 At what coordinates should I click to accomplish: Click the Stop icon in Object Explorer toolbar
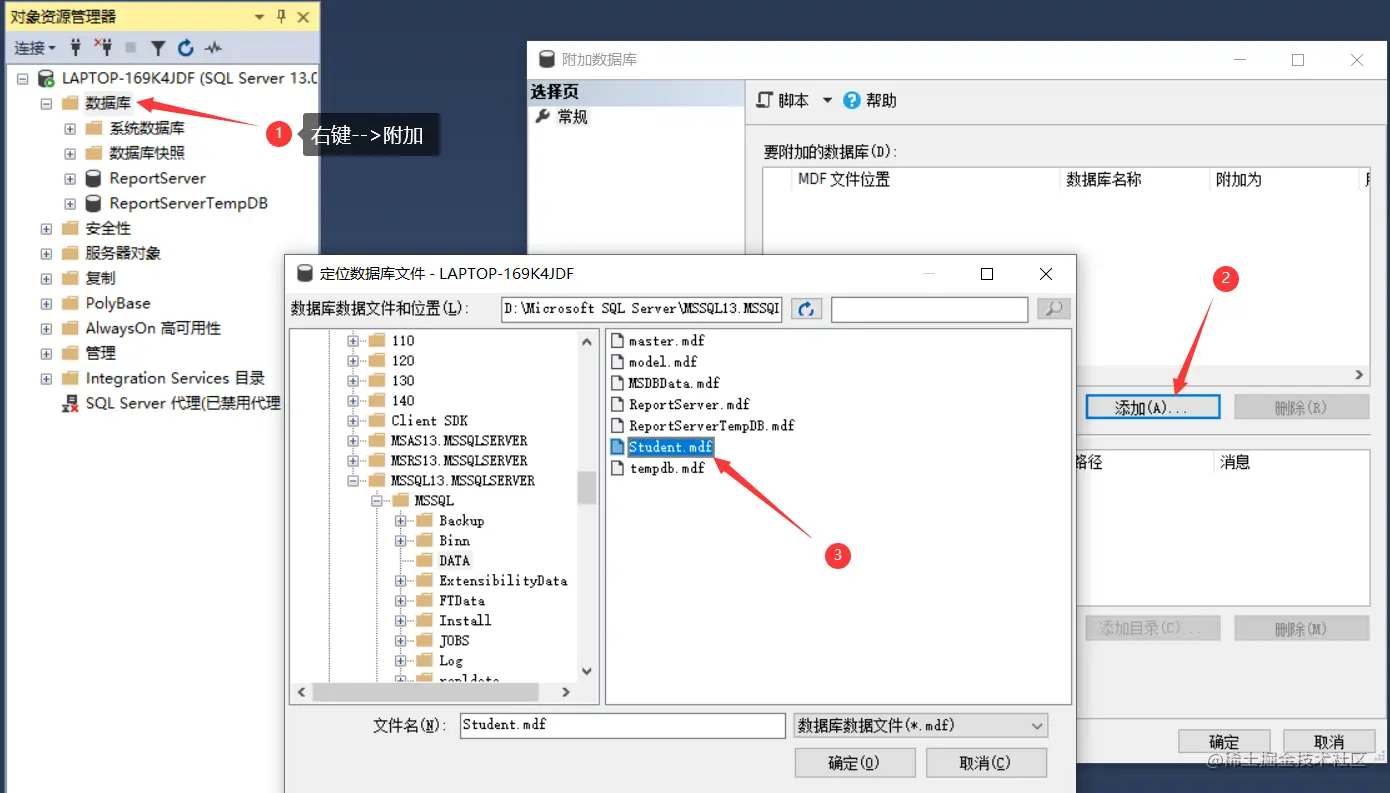(131, 48)
